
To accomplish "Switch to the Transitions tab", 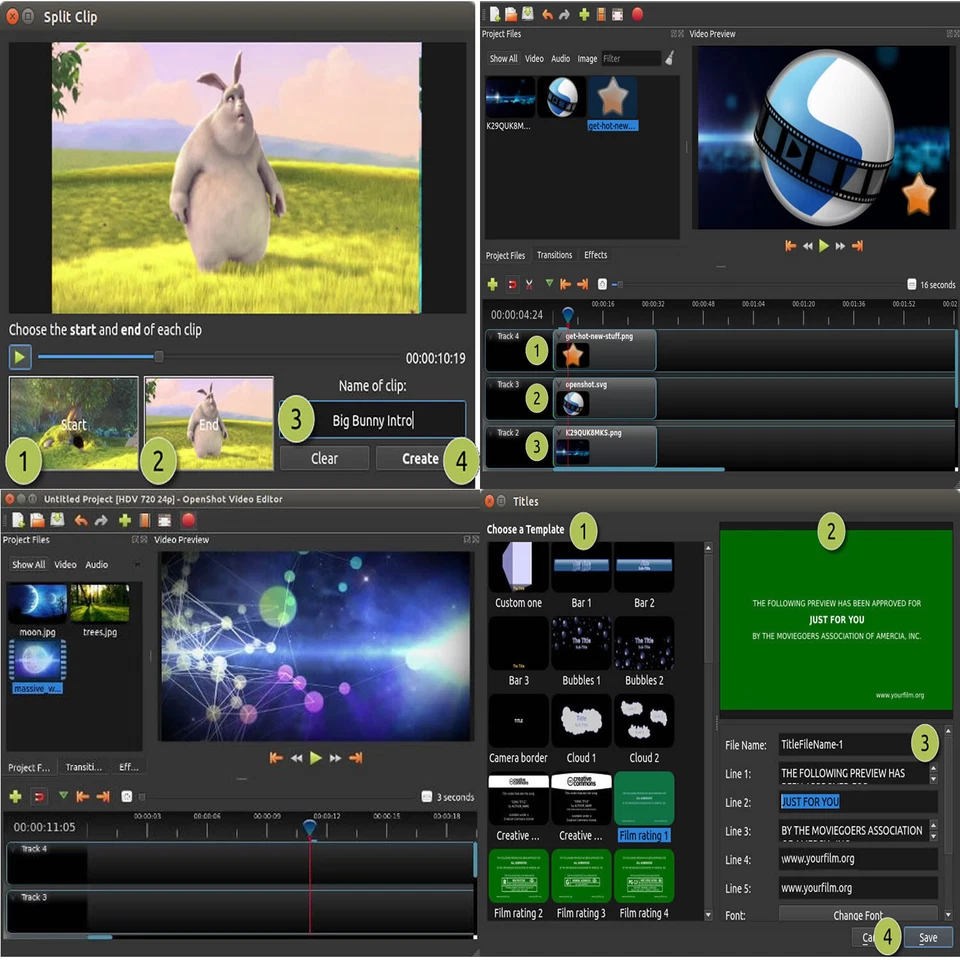I will tap(554, 255).
